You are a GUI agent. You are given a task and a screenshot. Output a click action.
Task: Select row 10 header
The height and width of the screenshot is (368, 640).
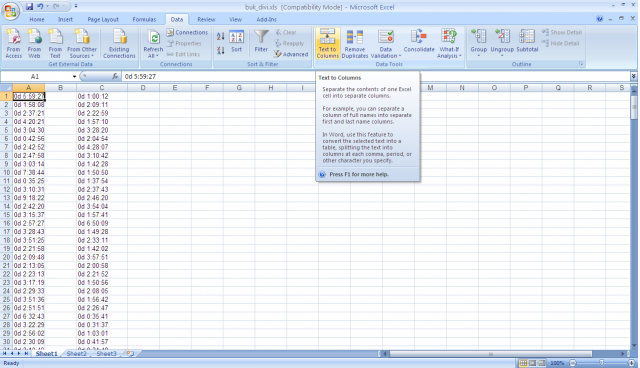(x=6, y=173)
